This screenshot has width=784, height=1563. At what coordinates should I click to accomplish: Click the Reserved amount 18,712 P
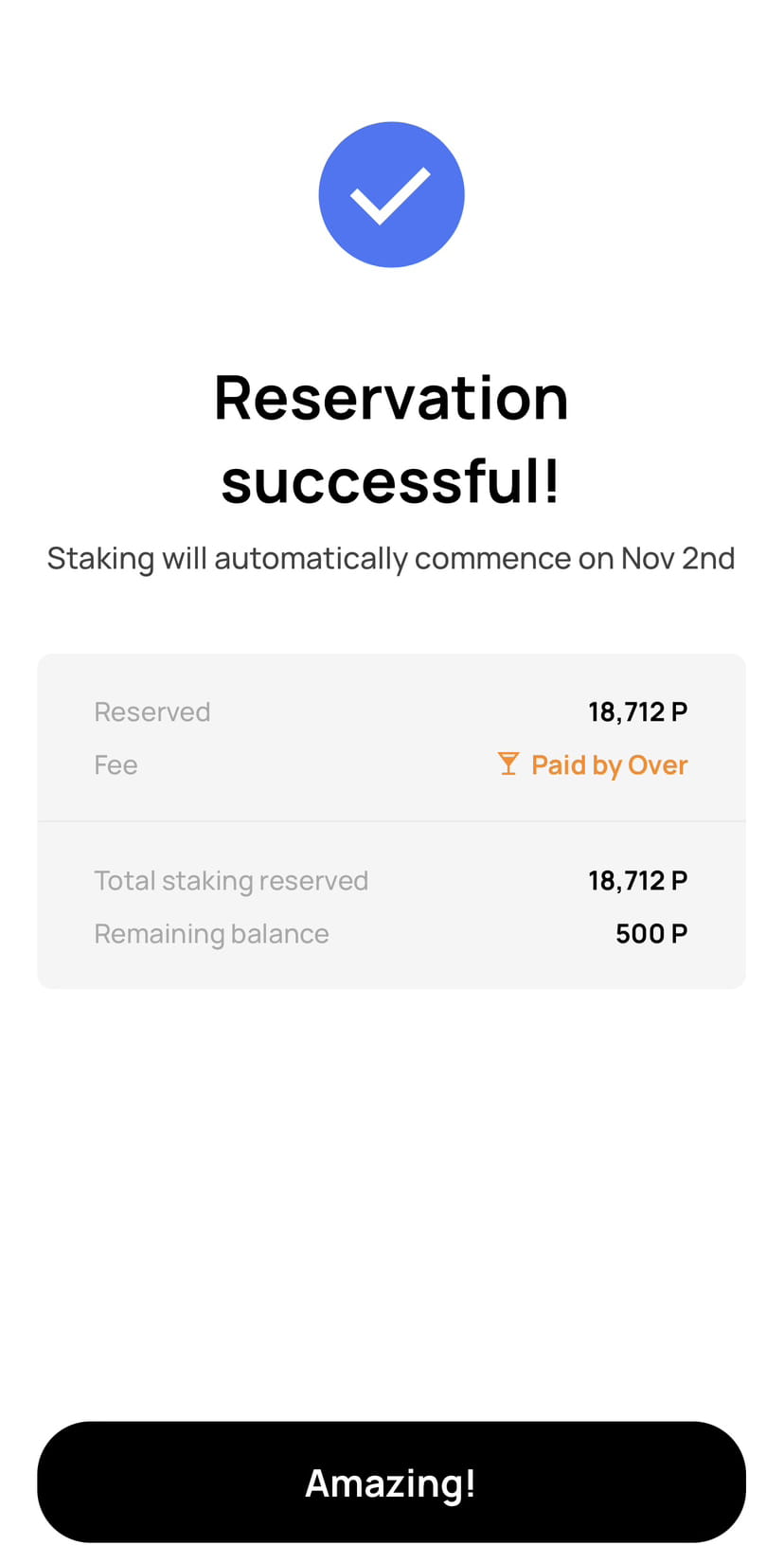pos(638,711)
